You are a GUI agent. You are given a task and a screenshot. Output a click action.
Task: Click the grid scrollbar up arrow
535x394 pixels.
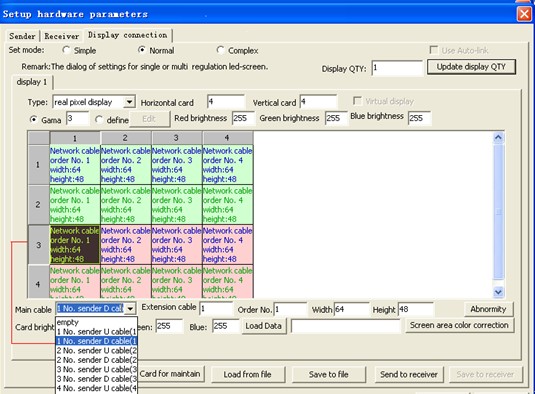(x=498, y=137)
